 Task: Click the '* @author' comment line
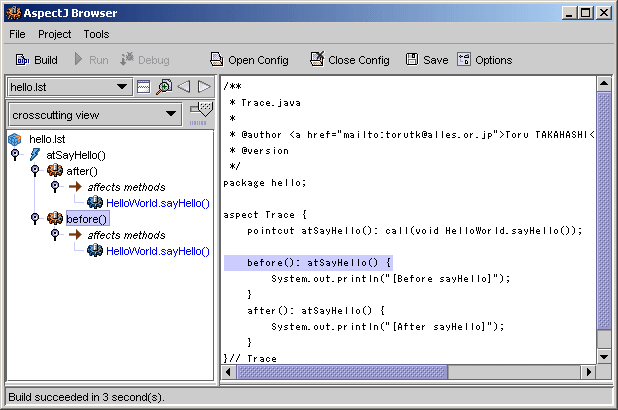pos(411,135)
